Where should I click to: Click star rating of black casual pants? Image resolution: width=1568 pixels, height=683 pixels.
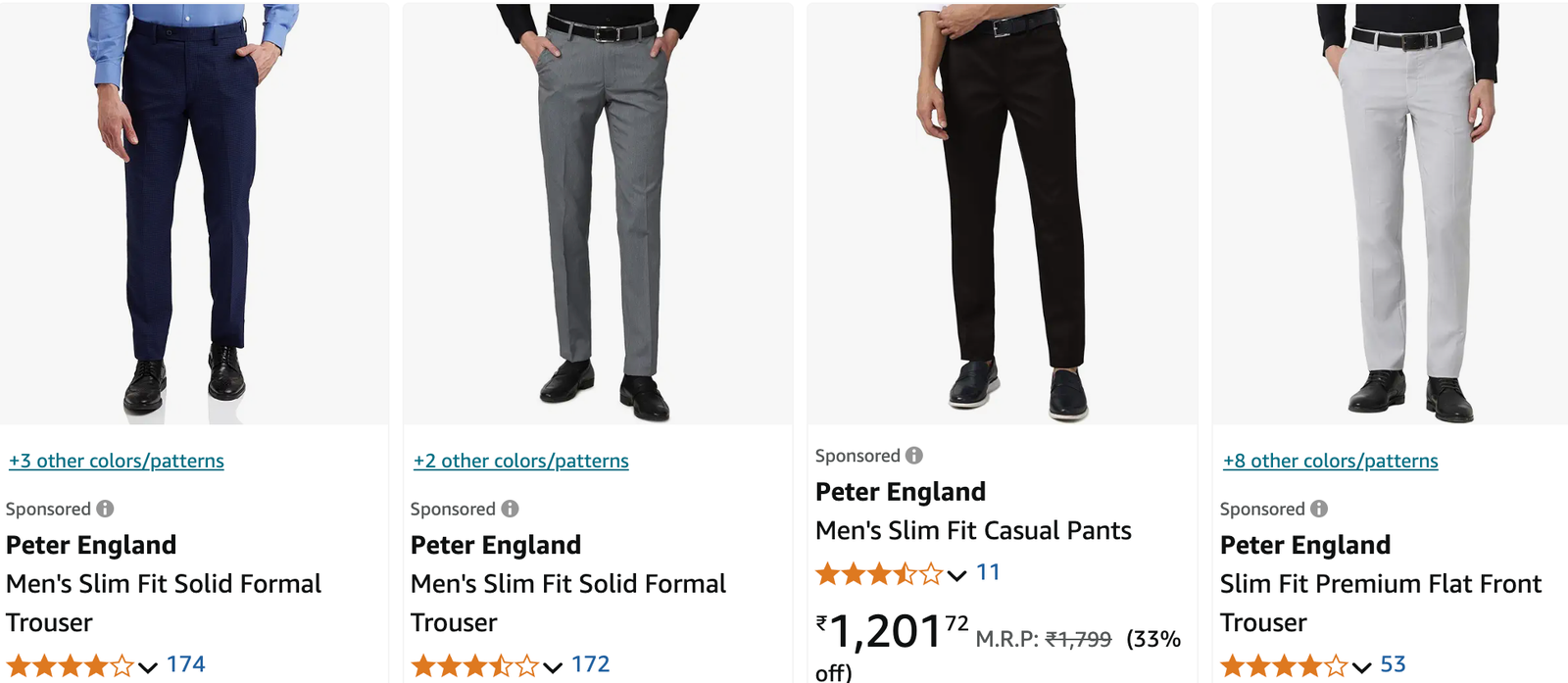[879, 573]
